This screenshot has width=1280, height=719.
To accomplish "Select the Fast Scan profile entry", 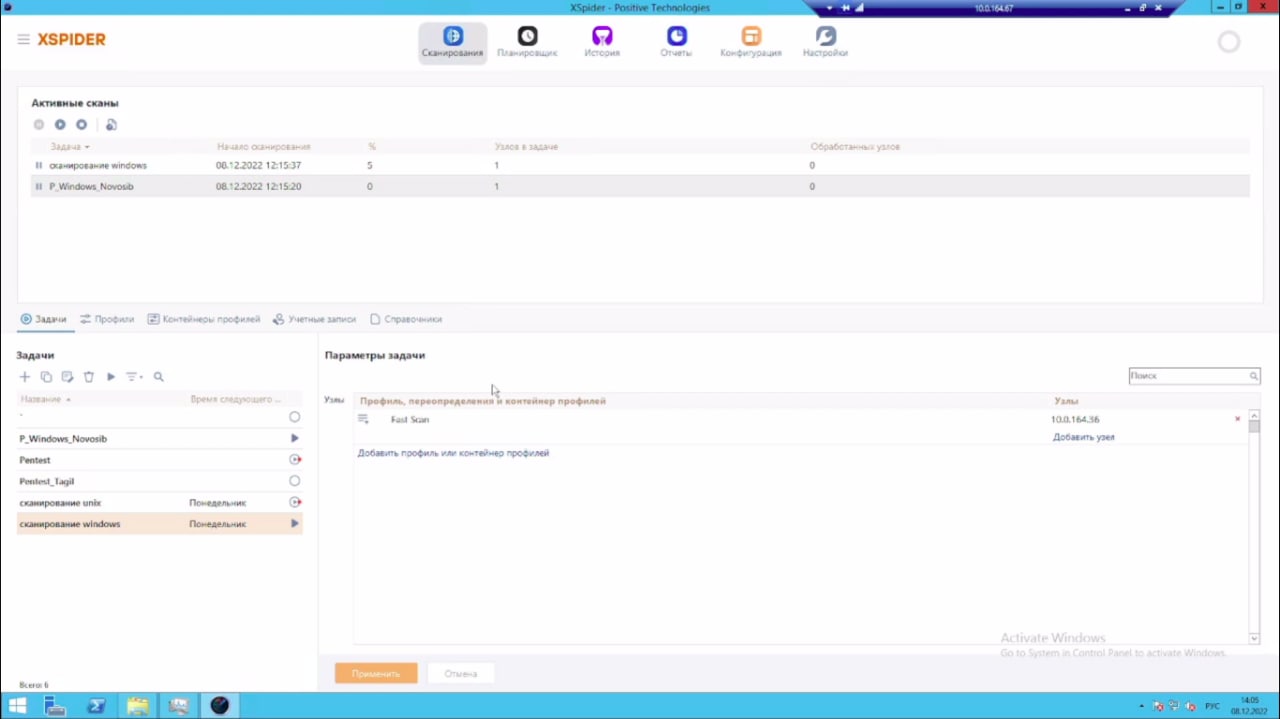I will [x=410, y=420].
